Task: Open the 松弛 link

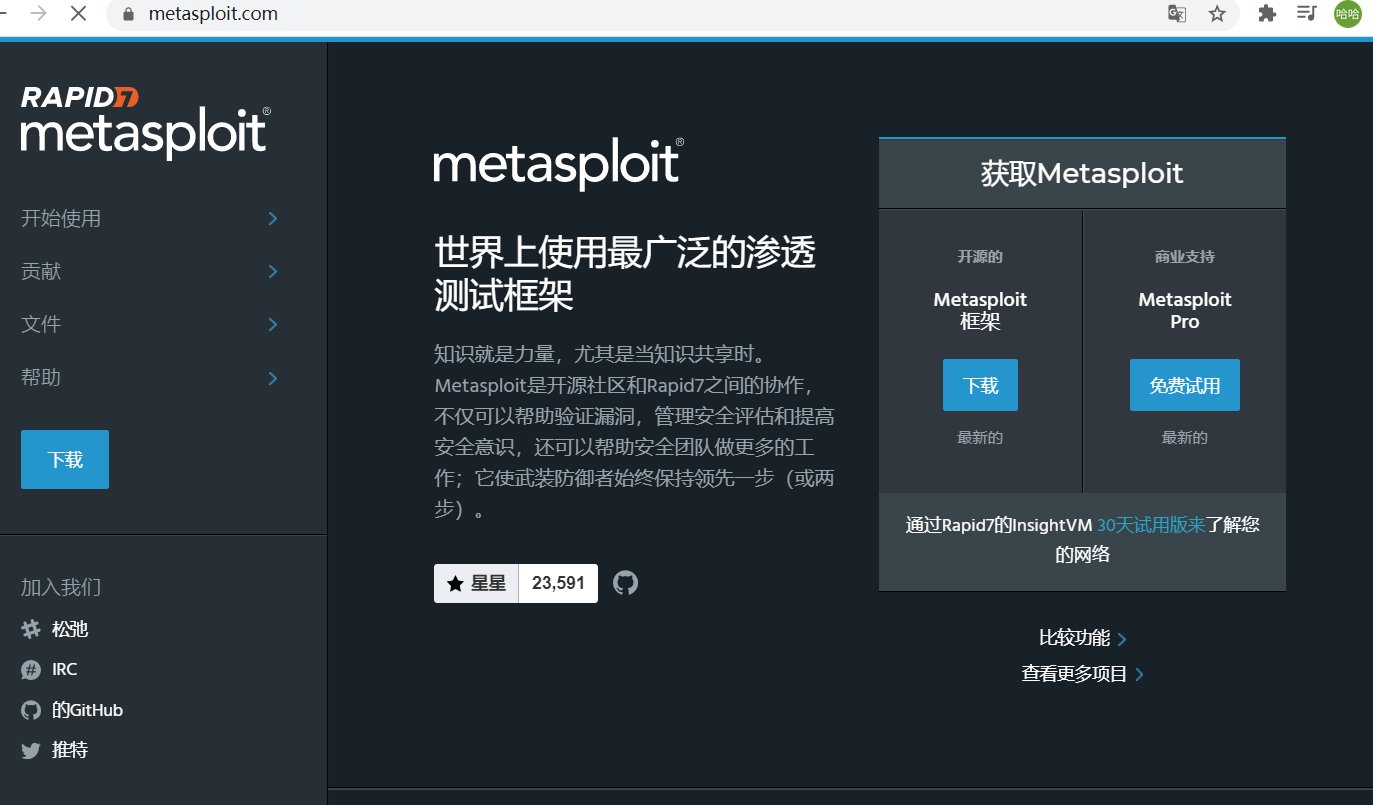Action: click(70, 629)
